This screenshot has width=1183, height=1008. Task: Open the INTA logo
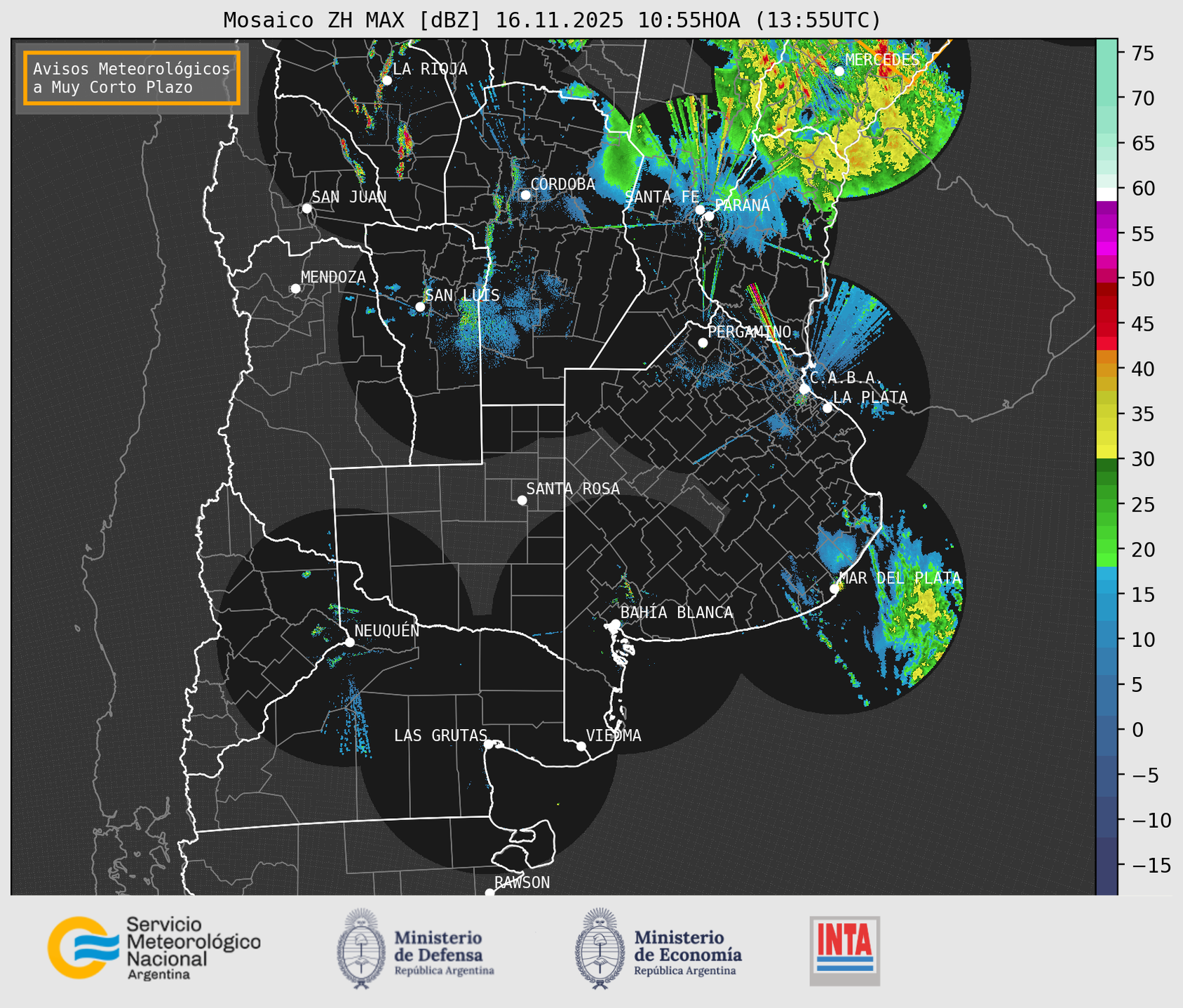[x=845, y=951]
